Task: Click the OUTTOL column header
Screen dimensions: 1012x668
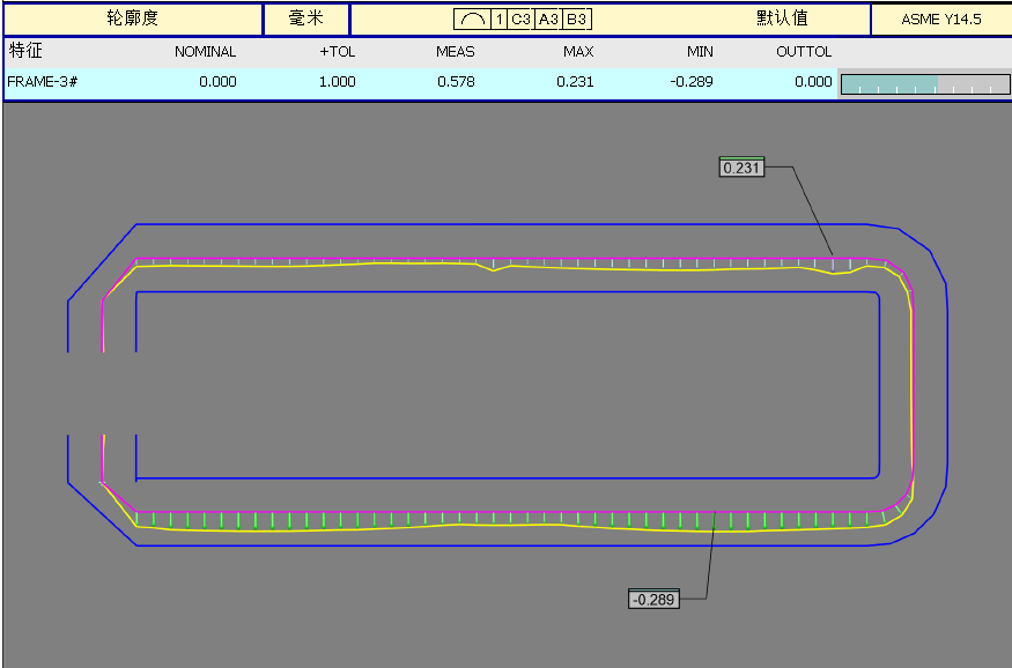Action: 804,52
